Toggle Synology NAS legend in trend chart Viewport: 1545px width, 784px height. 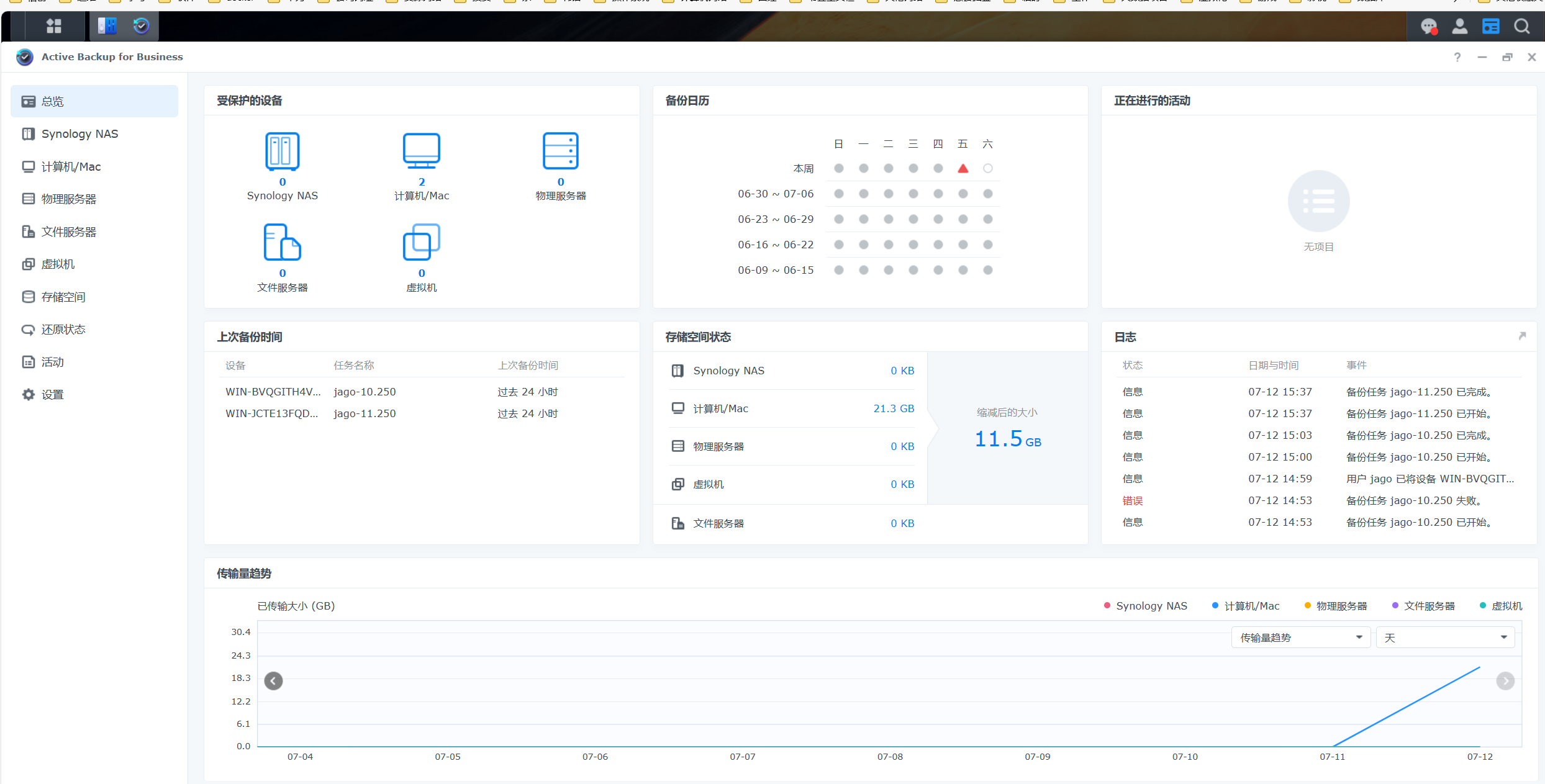1146,606
